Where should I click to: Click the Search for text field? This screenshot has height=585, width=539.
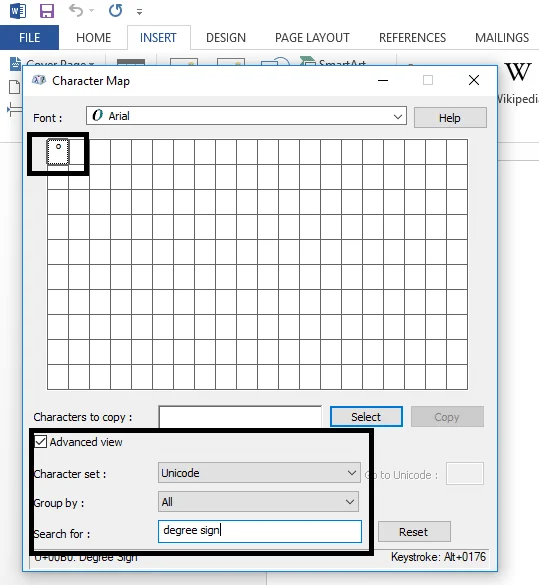[260, 531]
